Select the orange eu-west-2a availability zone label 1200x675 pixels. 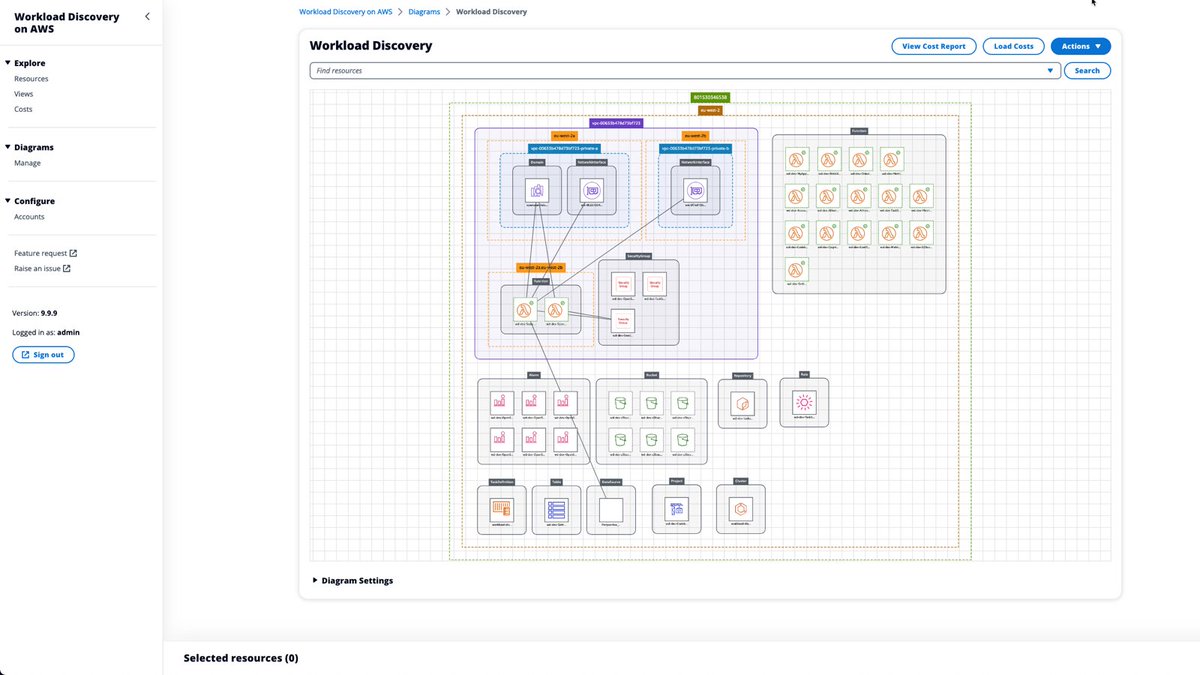pyautogui.click(x=564, y=135)
